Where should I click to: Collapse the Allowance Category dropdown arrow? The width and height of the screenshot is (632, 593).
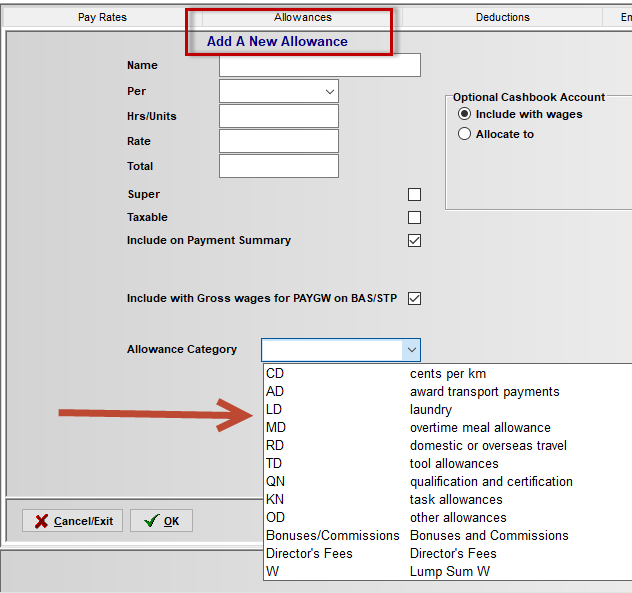410,350
